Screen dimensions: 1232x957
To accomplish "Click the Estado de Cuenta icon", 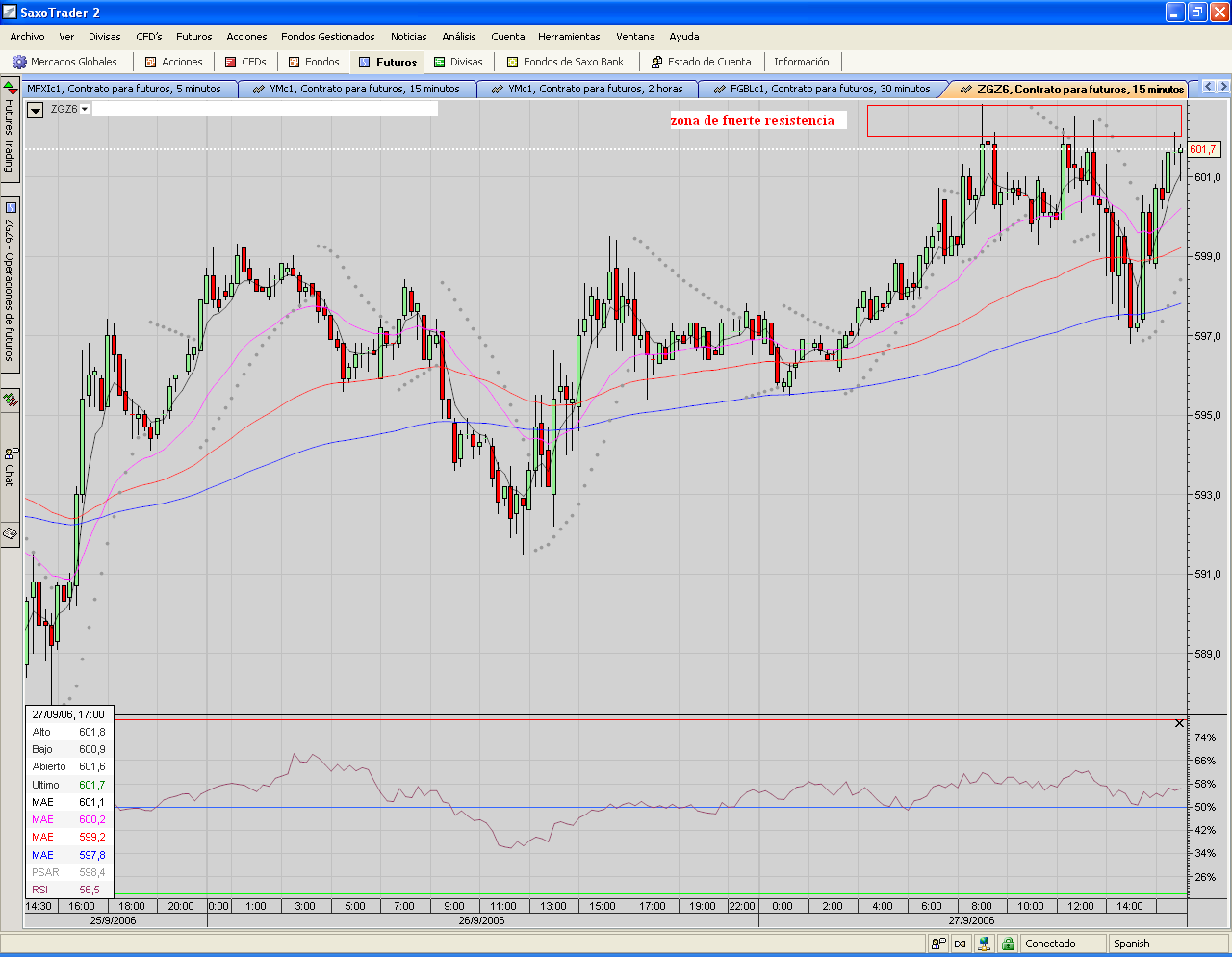I will click(x=657, y=62).
